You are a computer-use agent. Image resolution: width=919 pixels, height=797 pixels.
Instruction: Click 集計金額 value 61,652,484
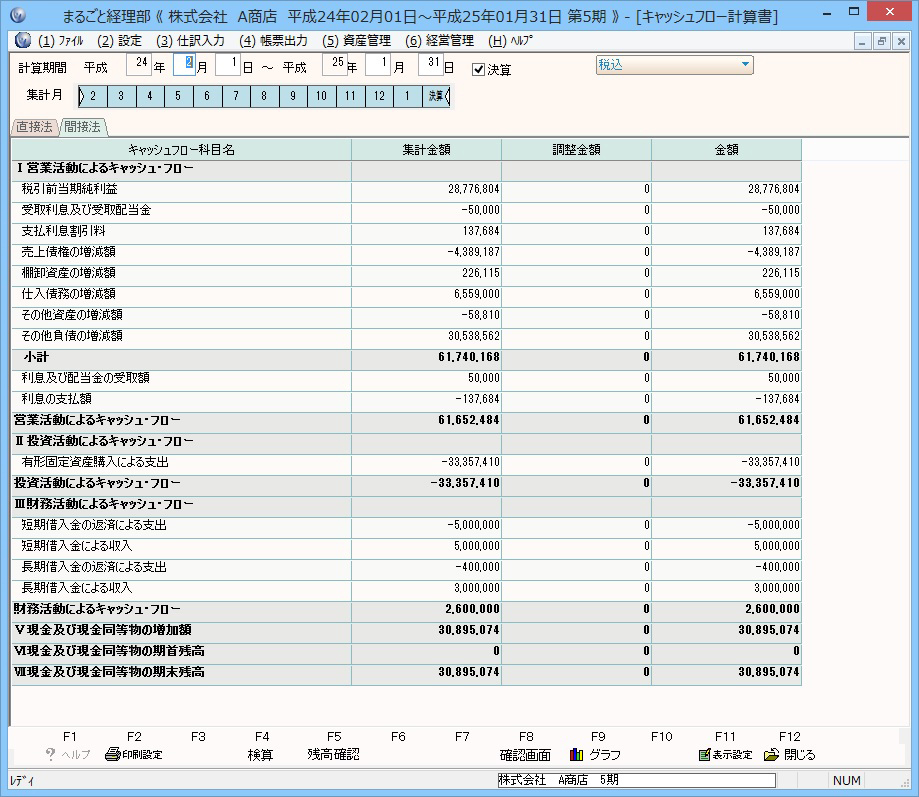(x=468, y=420)
